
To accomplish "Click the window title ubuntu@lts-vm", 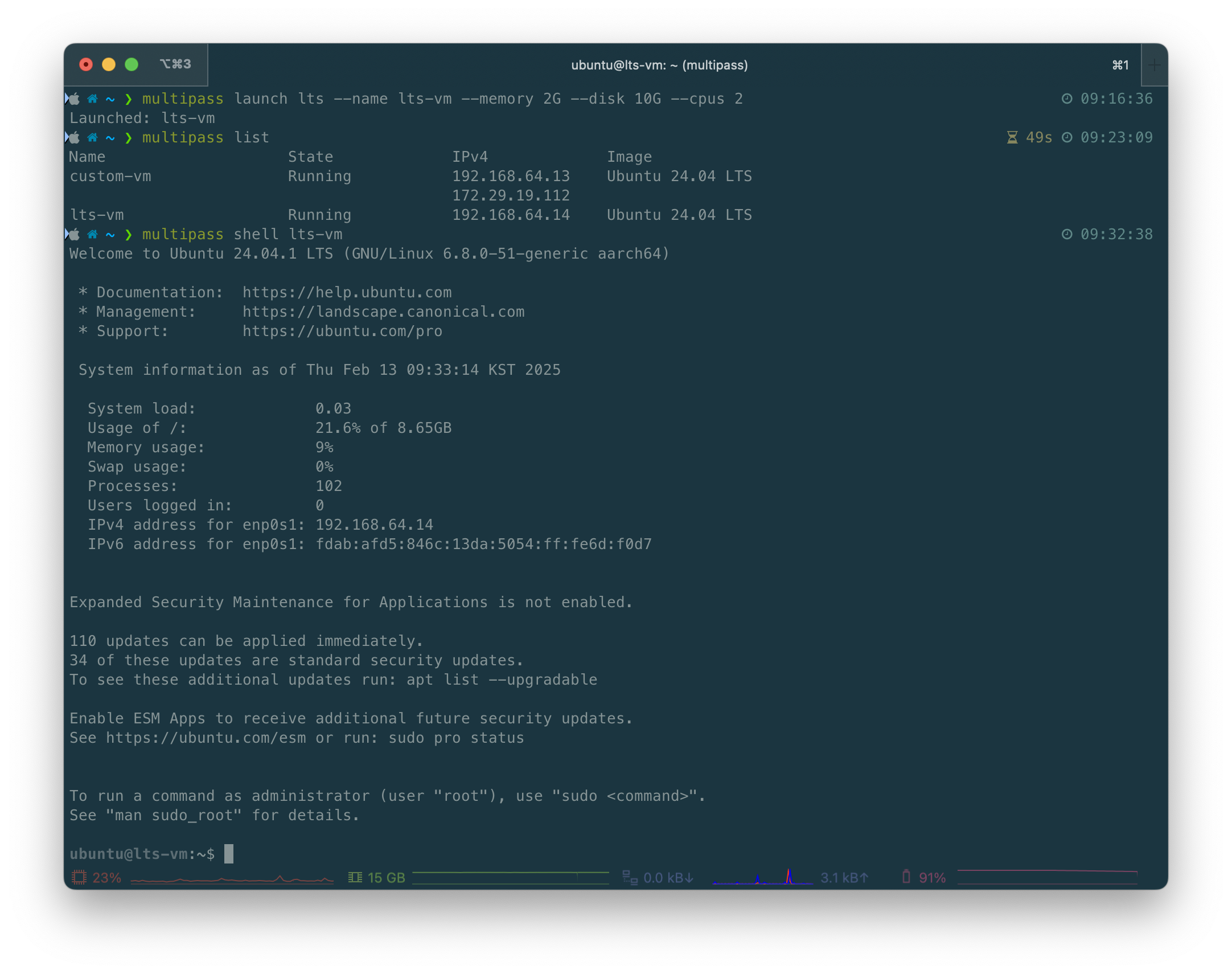I will pos(659,65).
